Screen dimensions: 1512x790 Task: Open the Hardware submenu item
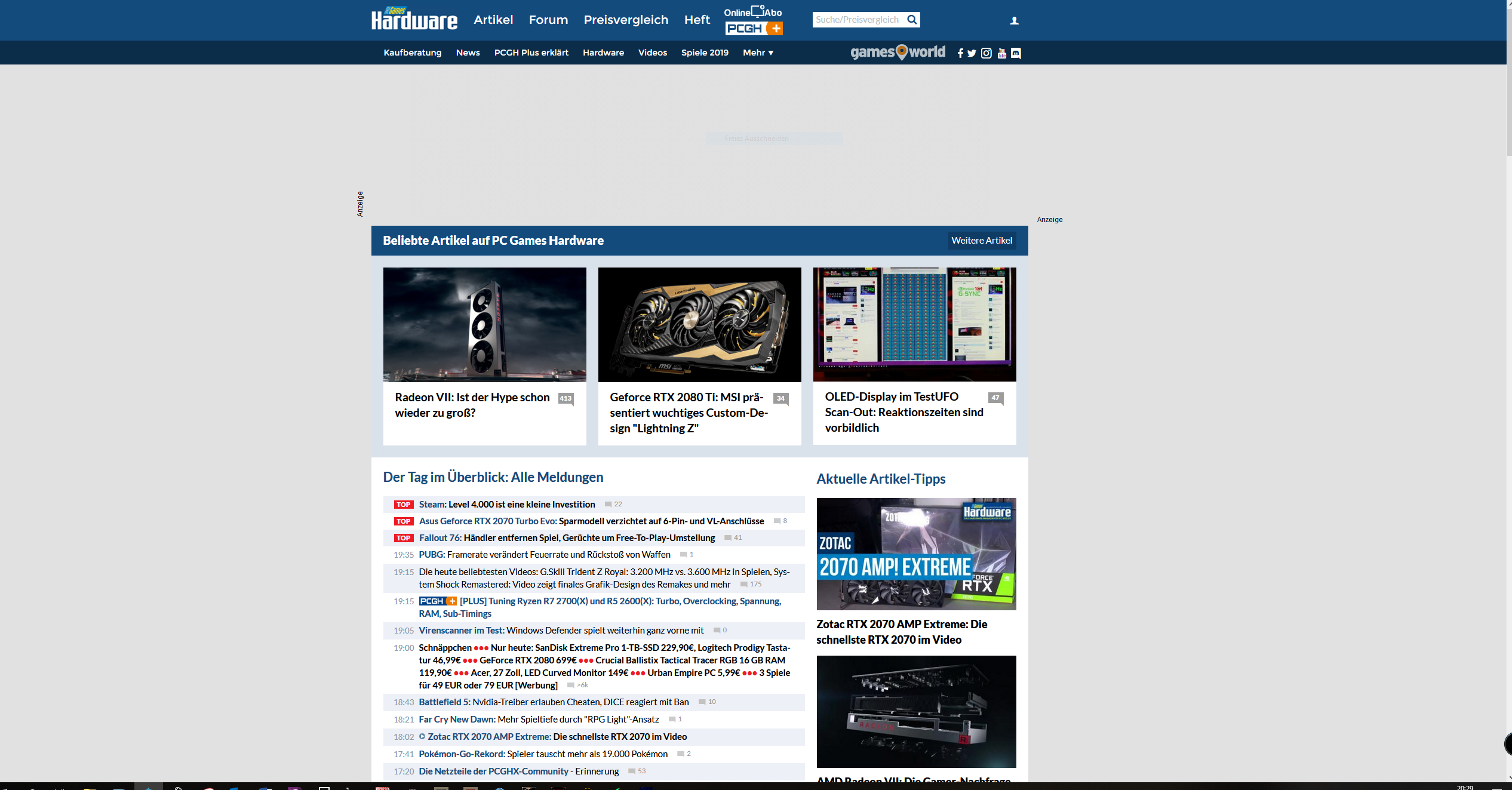[603, 53]
